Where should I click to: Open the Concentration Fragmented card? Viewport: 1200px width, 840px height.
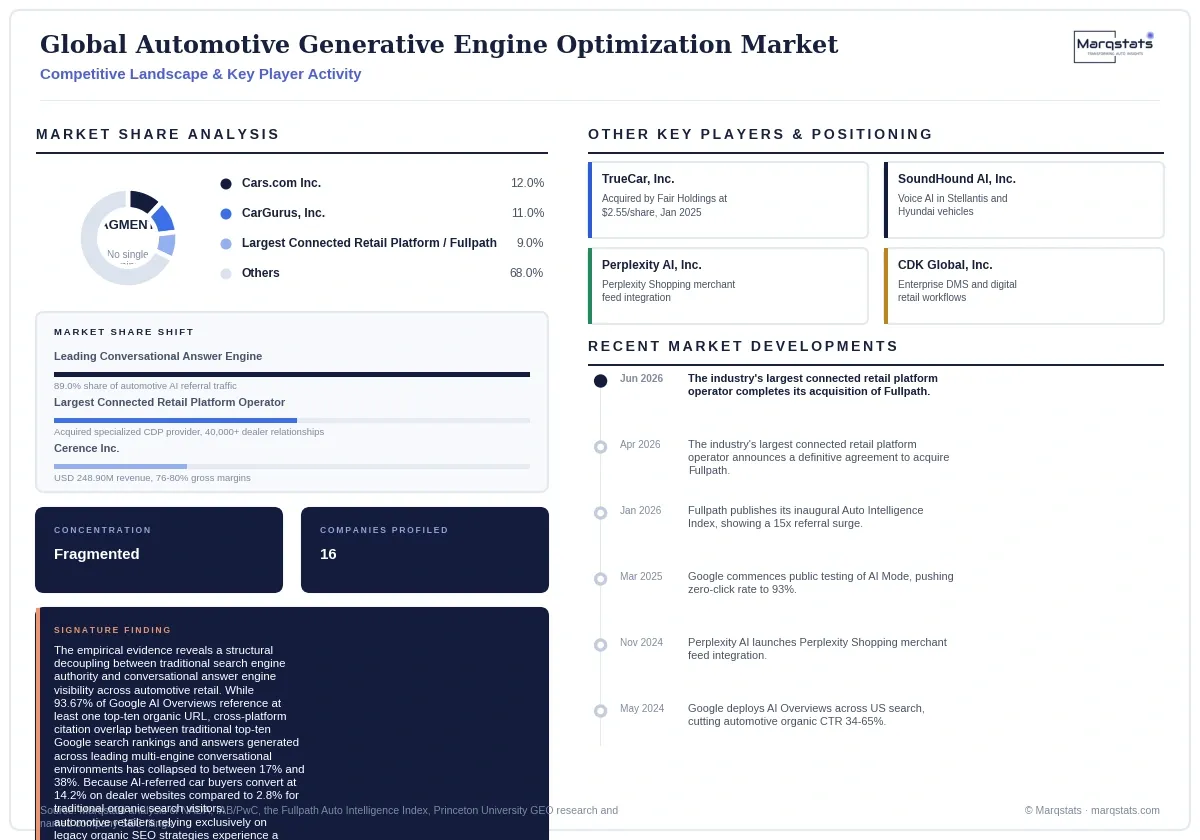159,550
